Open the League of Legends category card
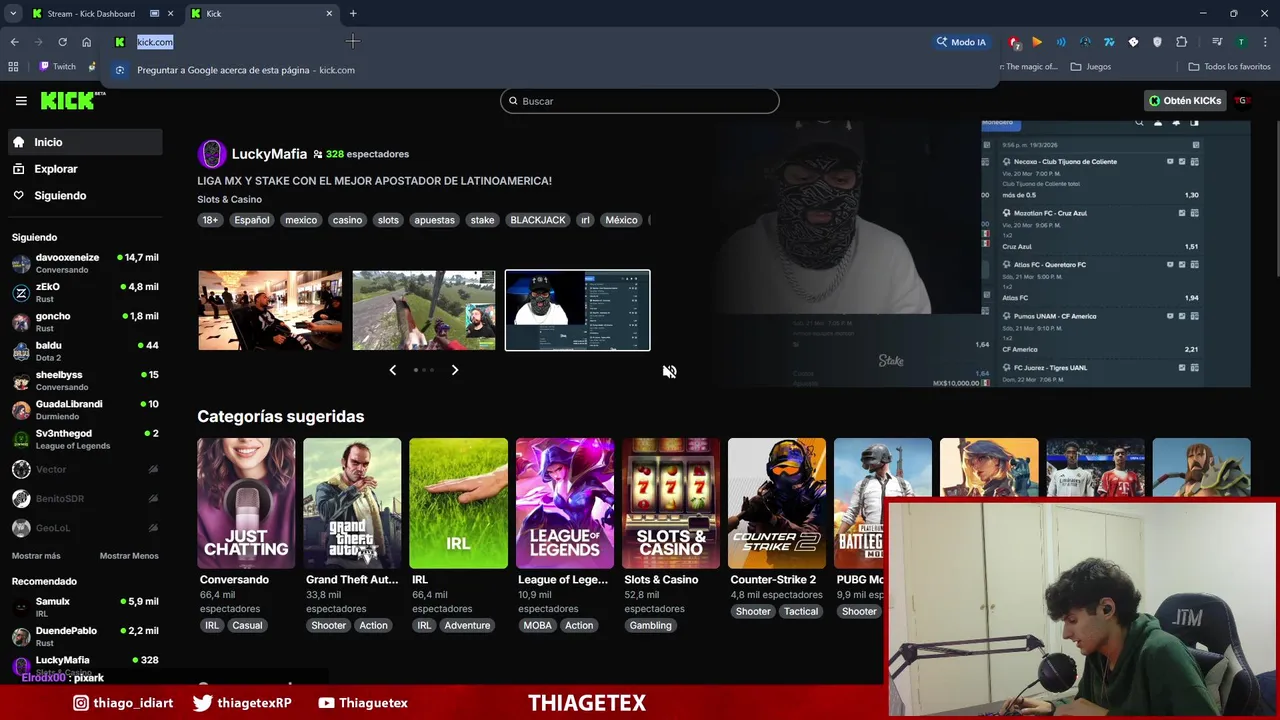The height and width of the screenshot is (720, 1280). point(565,503)
